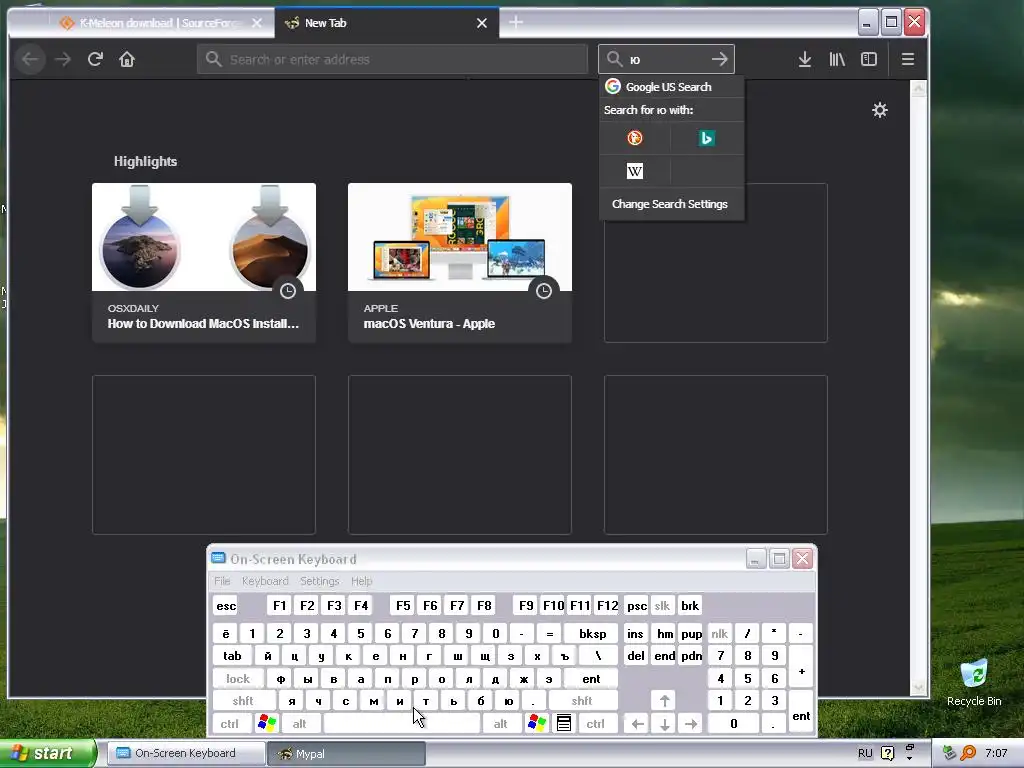The image size is (1024, 768).
Task: Toggle the right alt key
Action: pos(500,723)
